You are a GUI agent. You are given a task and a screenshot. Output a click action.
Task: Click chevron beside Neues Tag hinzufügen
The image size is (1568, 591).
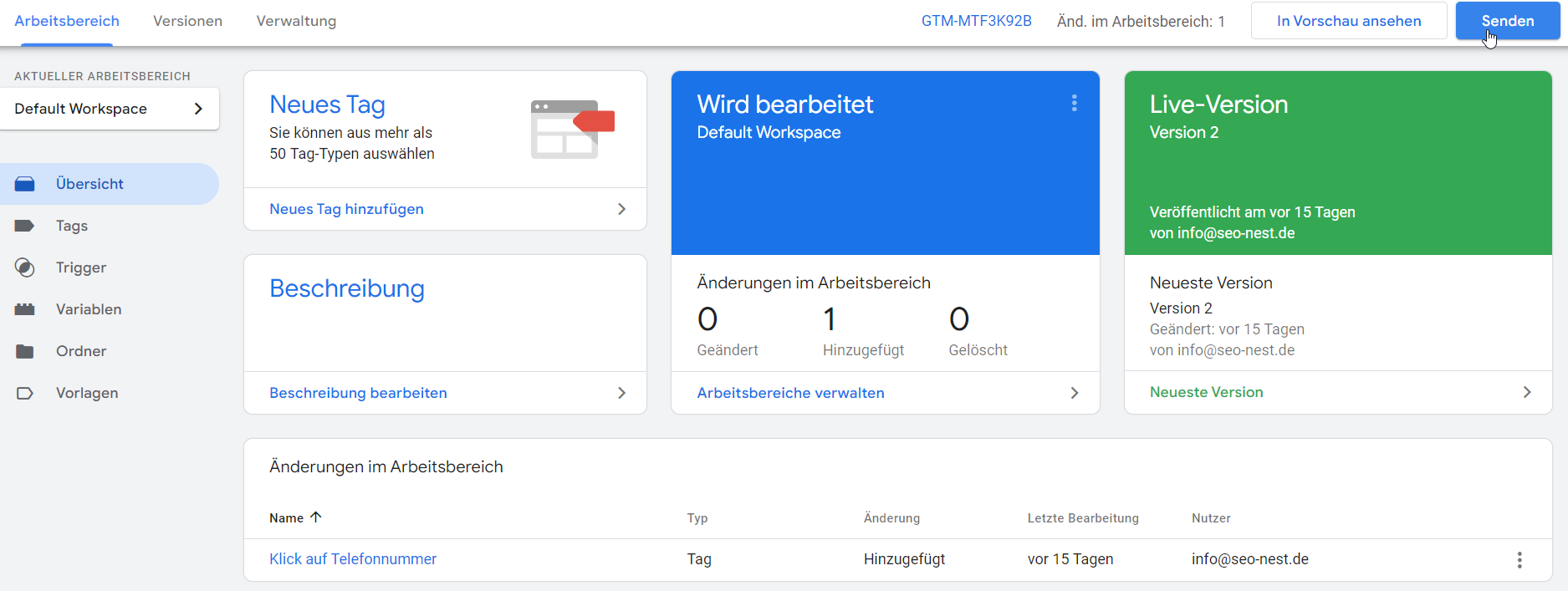621,209
